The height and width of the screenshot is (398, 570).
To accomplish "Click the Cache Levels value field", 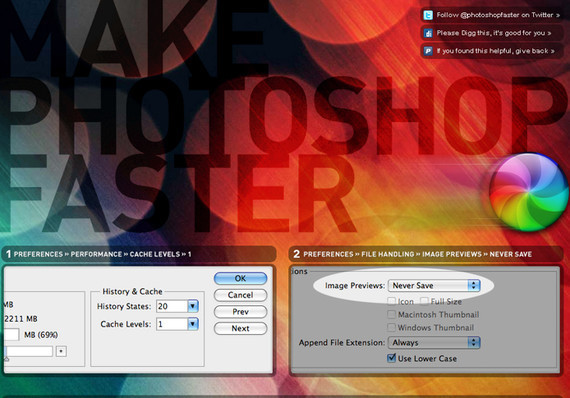I will (x=172, y=324).
